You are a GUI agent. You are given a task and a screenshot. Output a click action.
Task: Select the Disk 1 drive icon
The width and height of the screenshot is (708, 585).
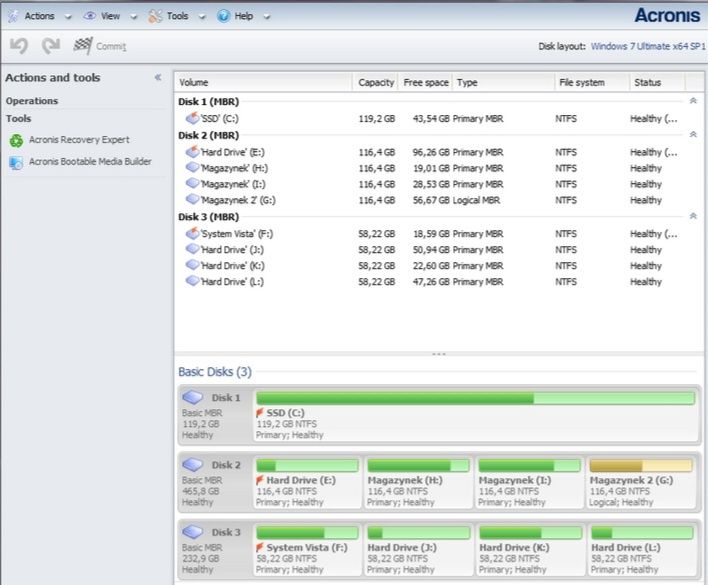[x=194, y=398]
